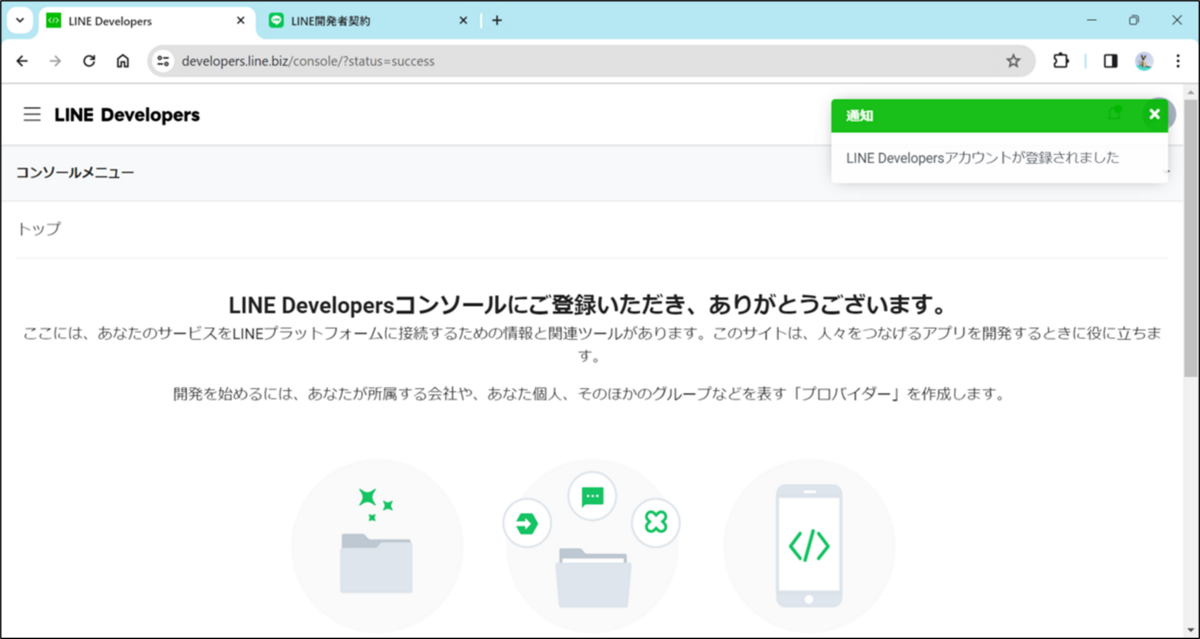Open the hamburger menu beside LINE Developers

(x=32, y=115)
